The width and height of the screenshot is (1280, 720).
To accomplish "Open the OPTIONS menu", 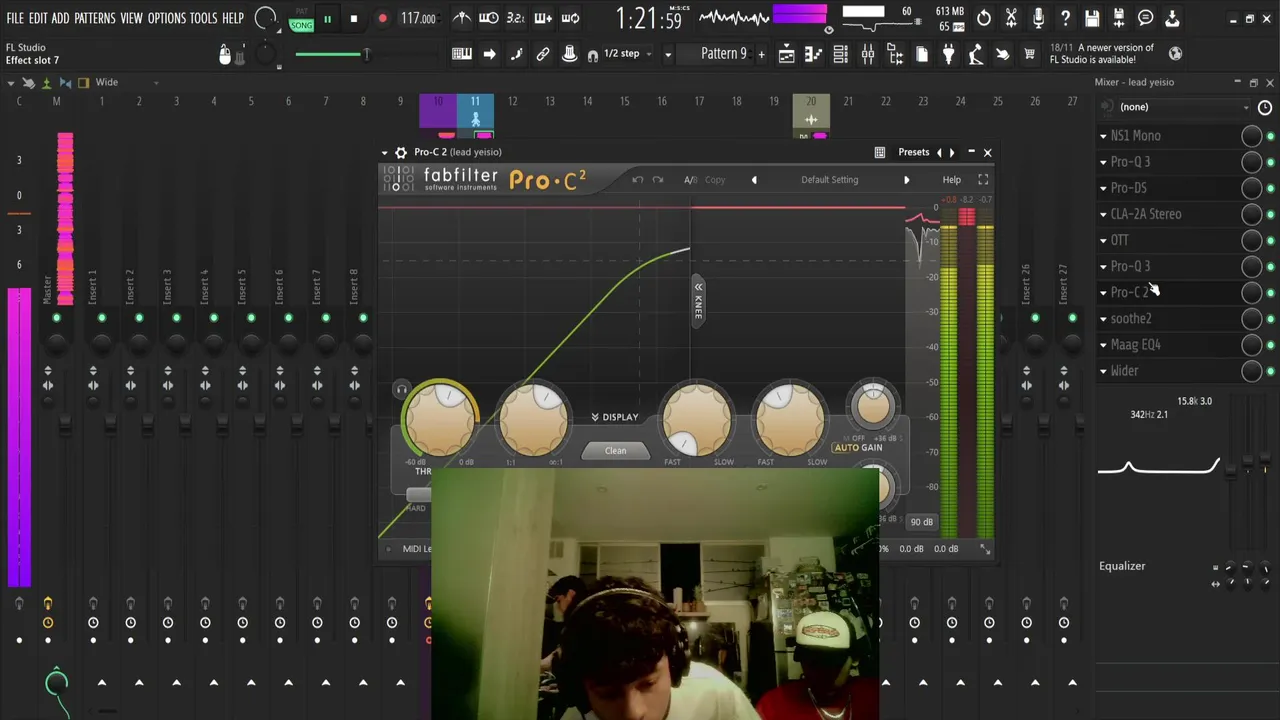I will [x=167, y=19].
